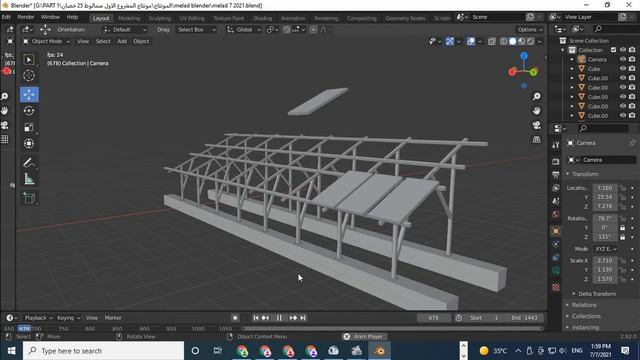Expand the Camera item in outliner

click(572, 60)
